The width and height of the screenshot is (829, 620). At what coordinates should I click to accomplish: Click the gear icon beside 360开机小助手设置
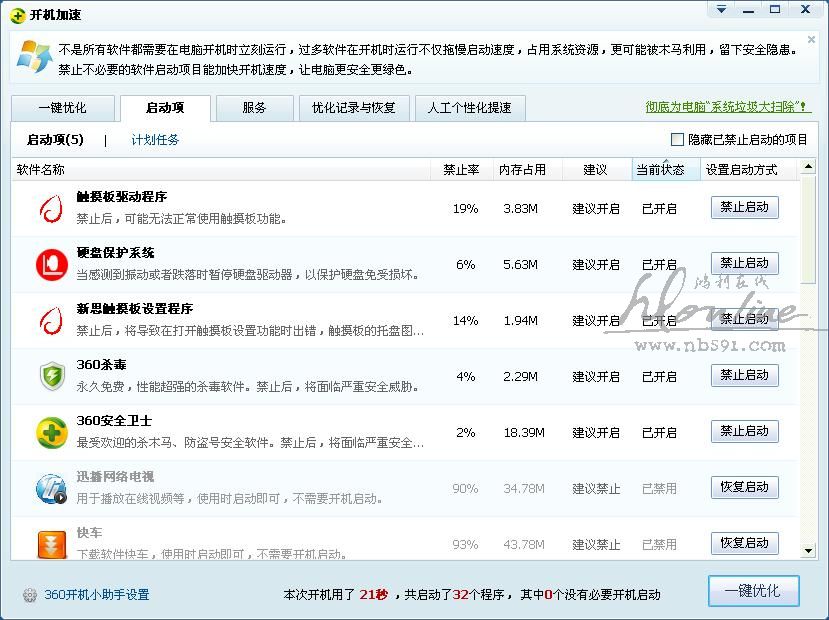[x=29, y=594]
